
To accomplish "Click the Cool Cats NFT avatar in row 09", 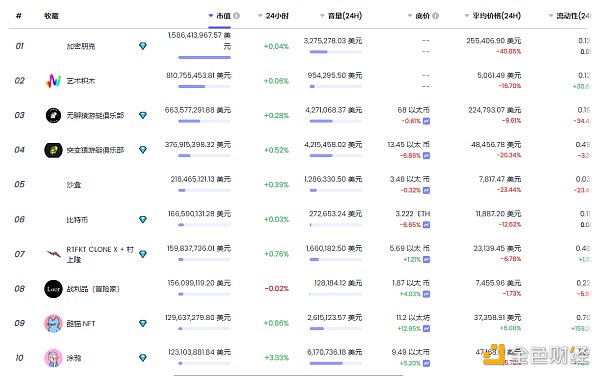I will click(x=53, y=324).
